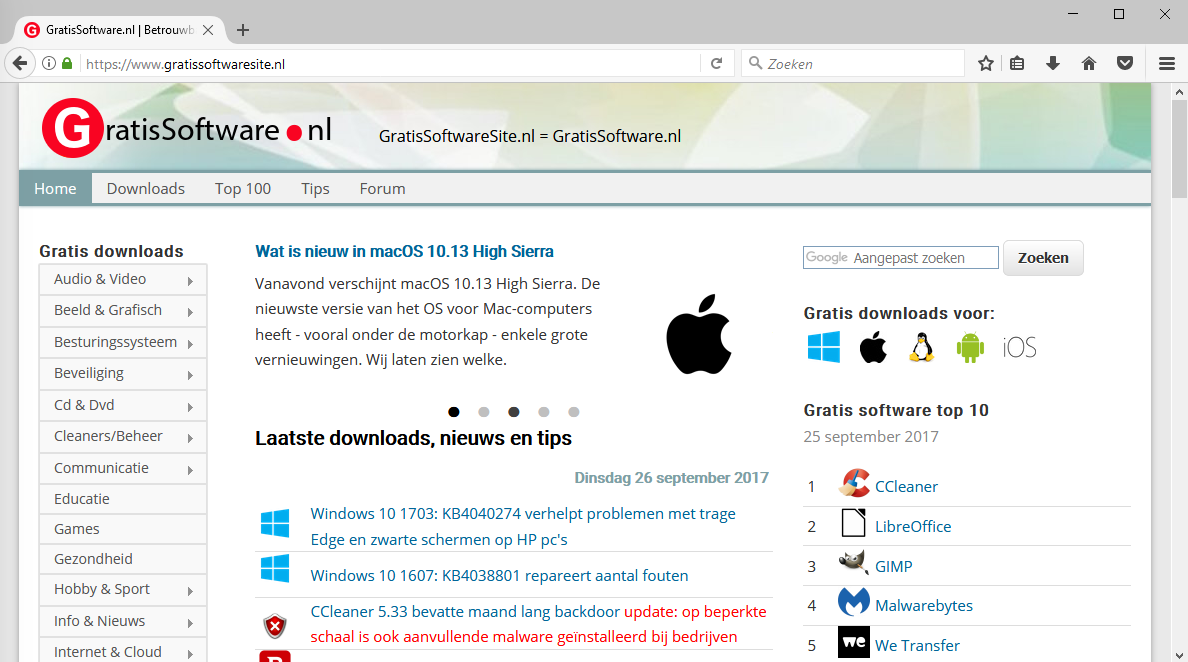Image resolution: width=1188 pixels, height=662 pixels.
Task: Open Firefox downloads arrow icon
Action: (1052, 63)
